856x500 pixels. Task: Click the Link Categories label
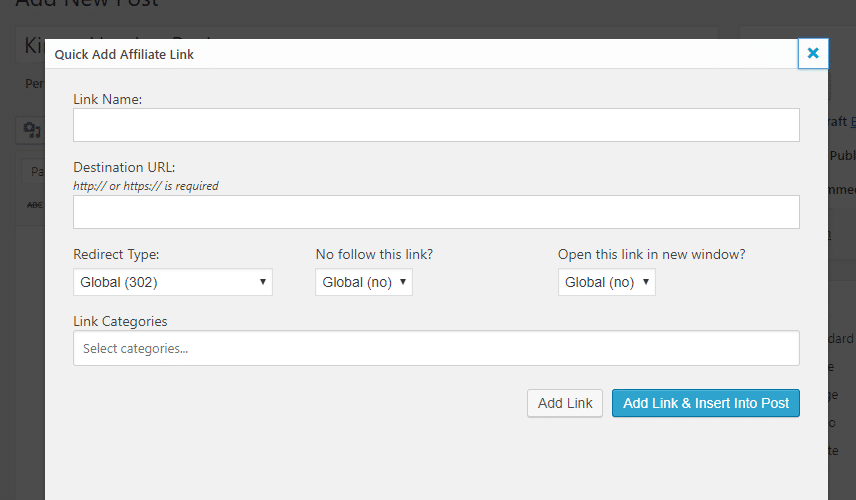pyautogui.click(x=120, y=321)
